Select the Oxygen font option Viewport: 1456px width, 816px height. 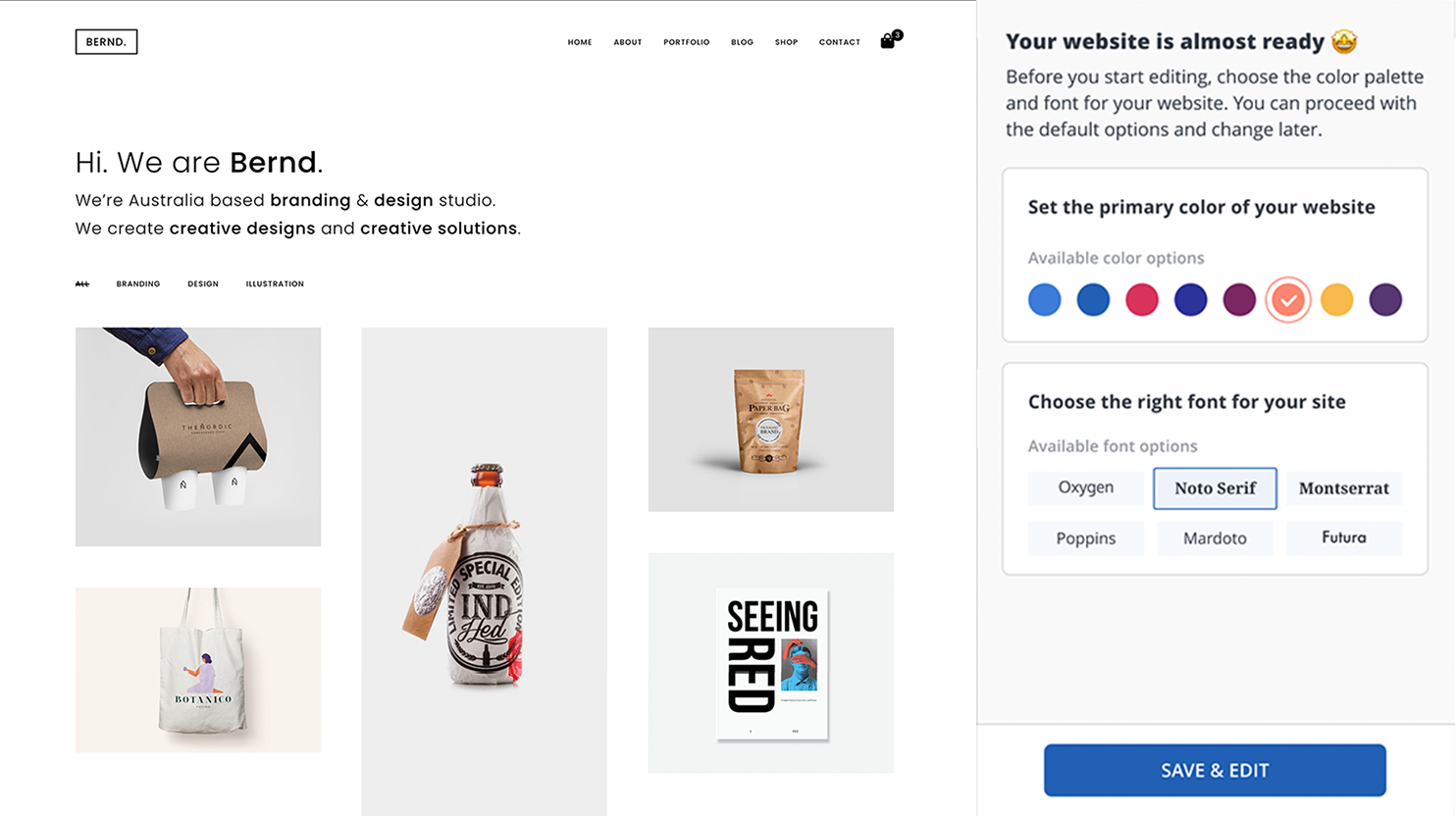pyautogui.click(x=1086, y=487)
